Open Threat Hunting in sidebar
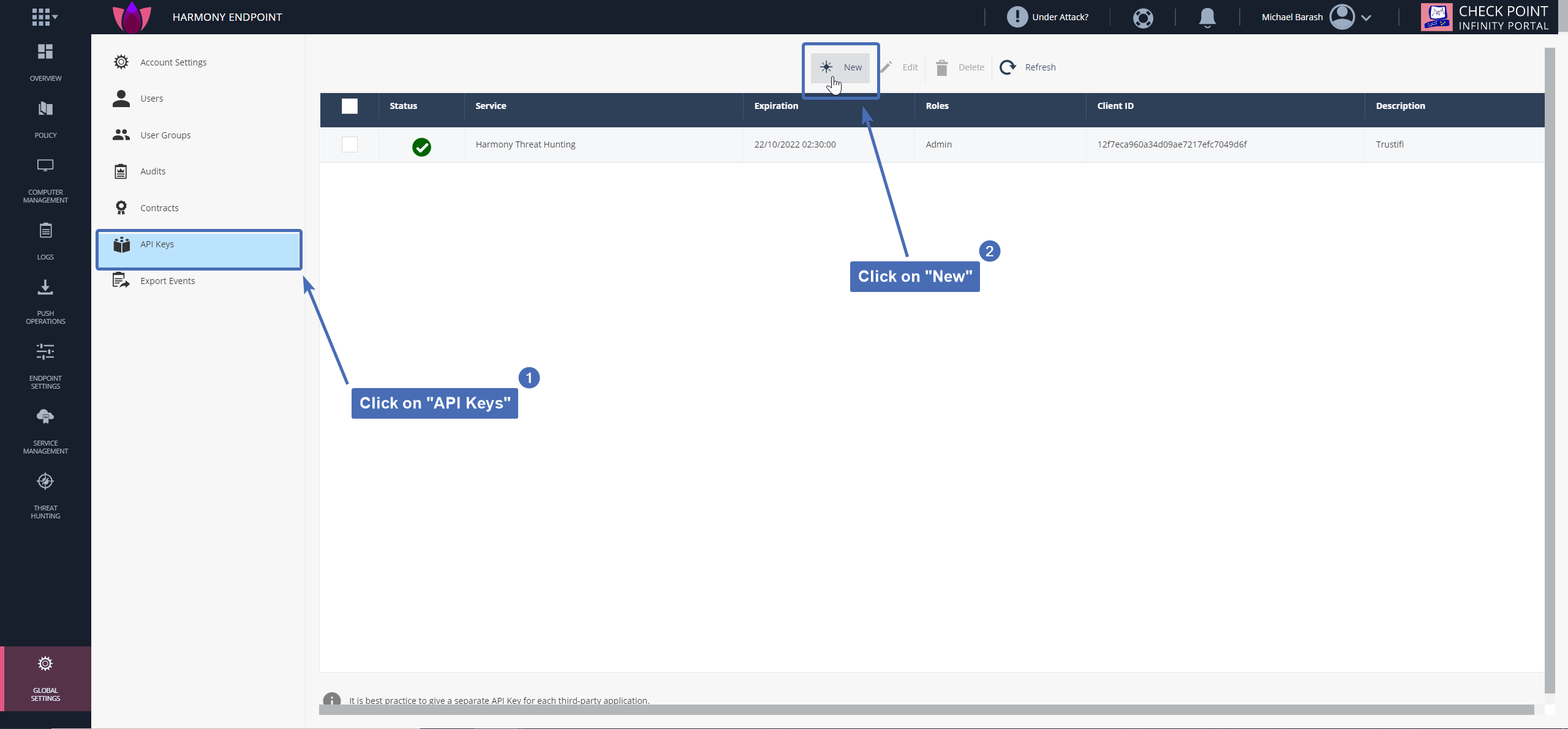 coord(45,496)
